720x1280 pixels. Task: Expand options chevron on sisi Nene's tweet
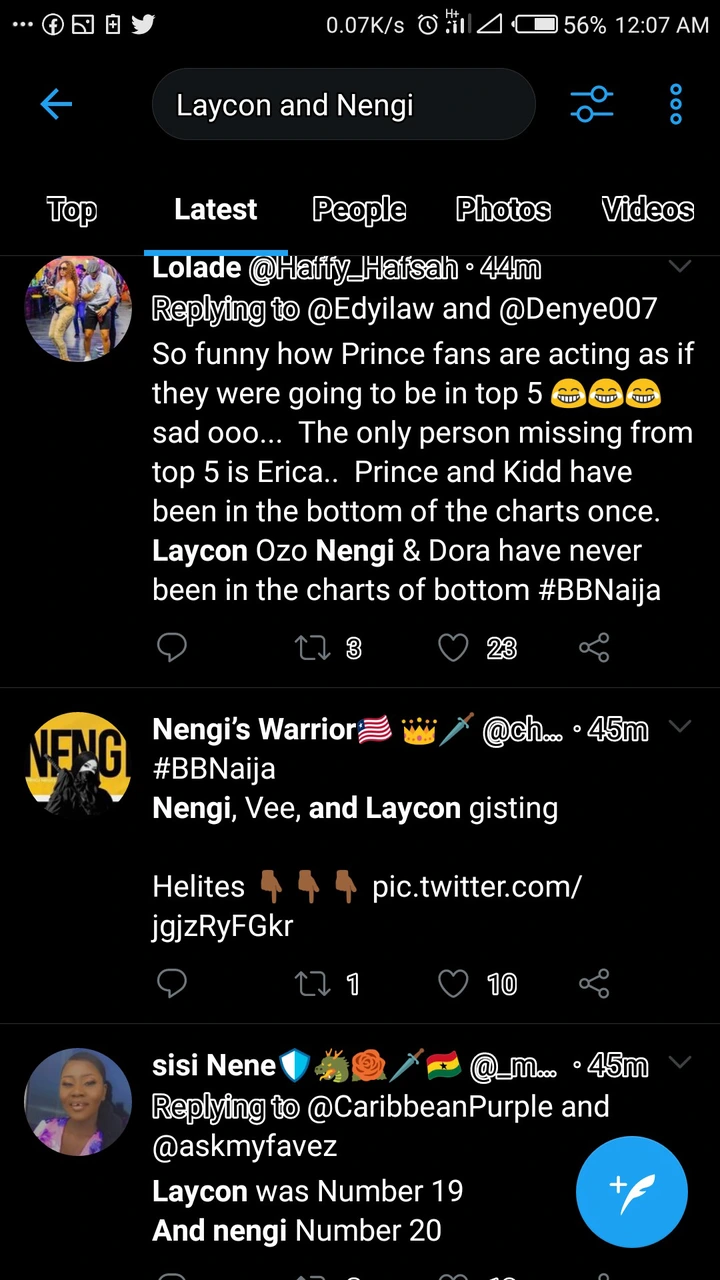(x=680, y=1063)
